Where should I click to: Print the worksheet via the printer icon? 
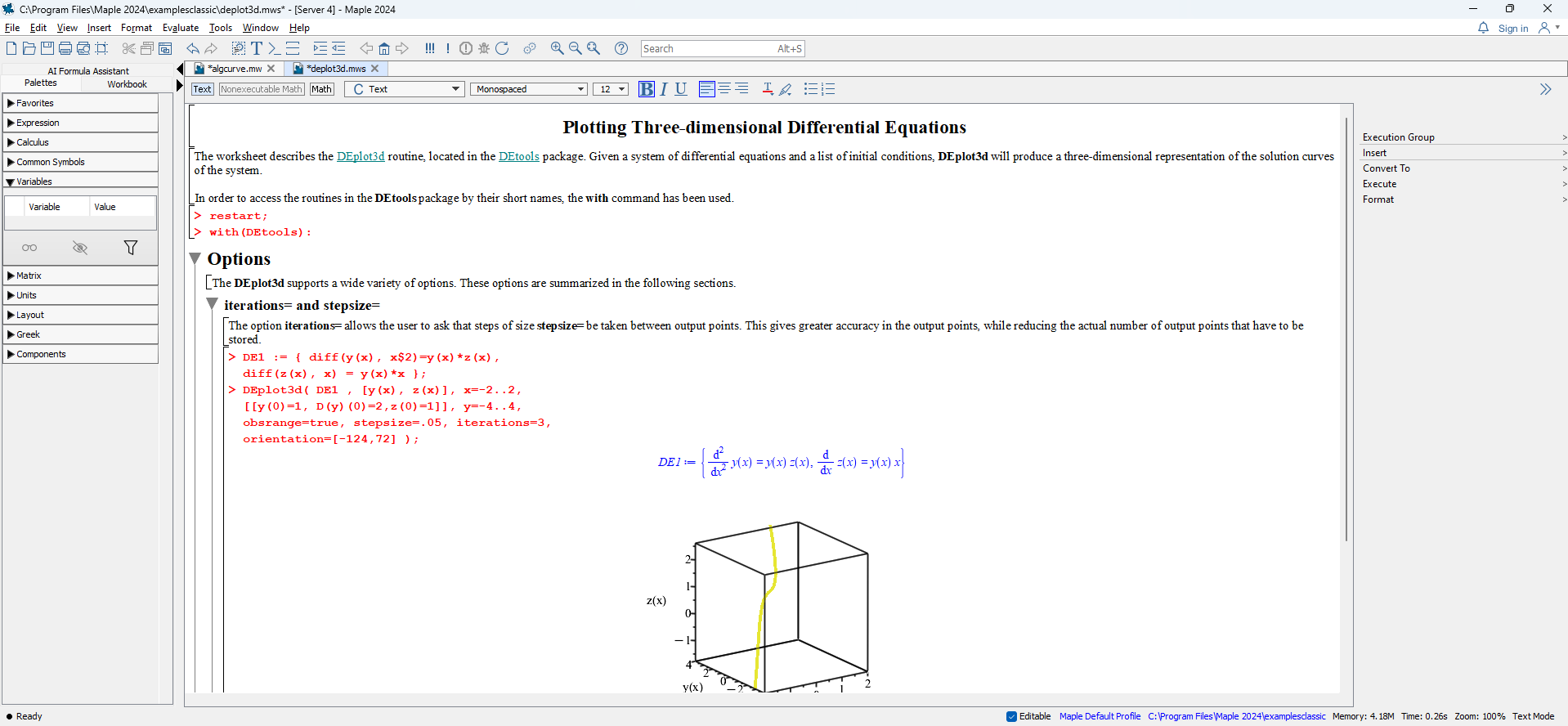tap(65, 48)
